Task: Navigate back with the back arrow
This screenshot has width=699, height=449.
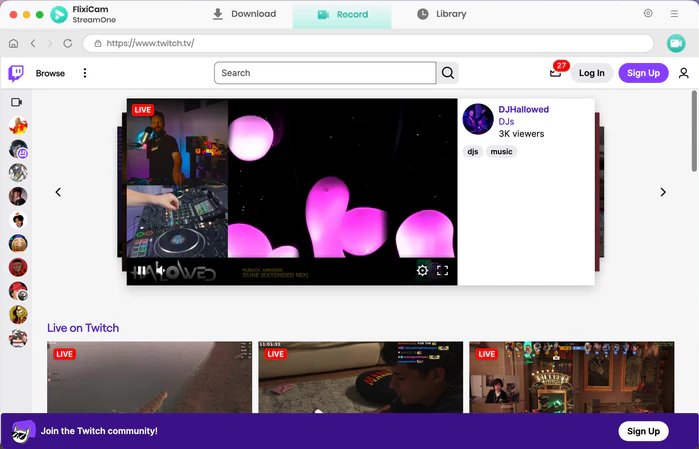Action: pos(33,43)
